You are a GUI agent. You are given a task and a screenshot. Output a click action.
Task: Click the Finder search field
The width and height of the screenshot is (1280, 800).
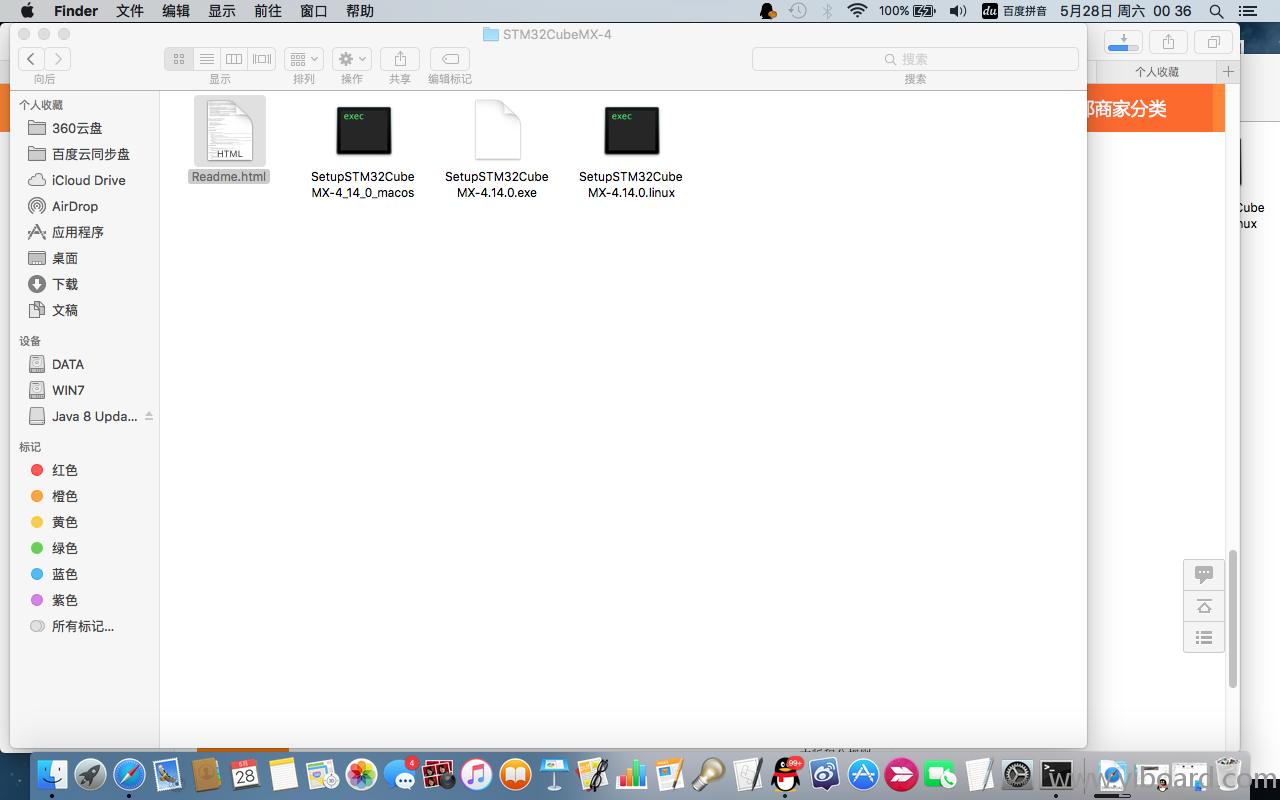coord(915,59)
